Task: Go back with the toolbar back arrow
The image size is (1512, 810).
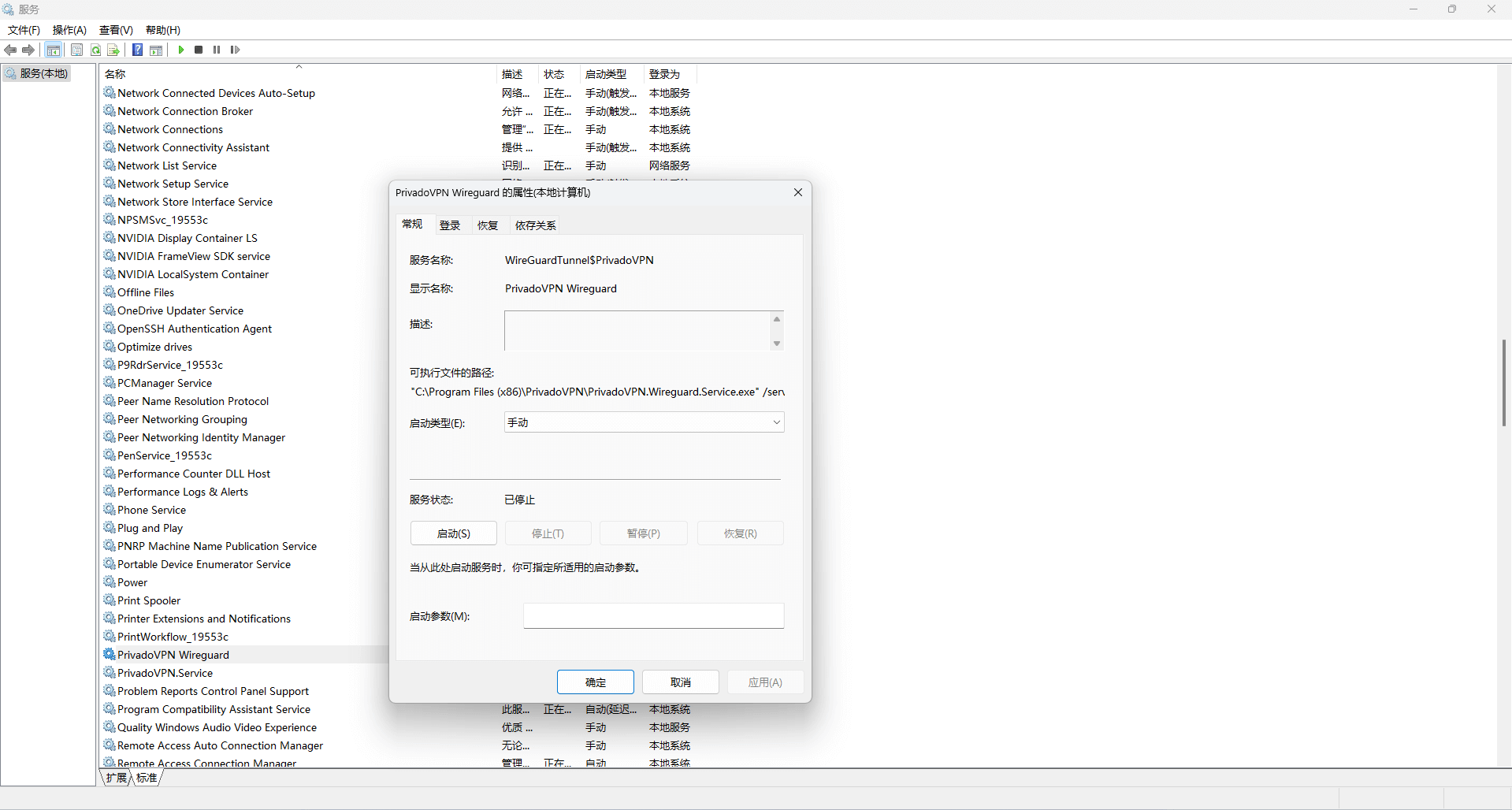Action: coord(10,50)
